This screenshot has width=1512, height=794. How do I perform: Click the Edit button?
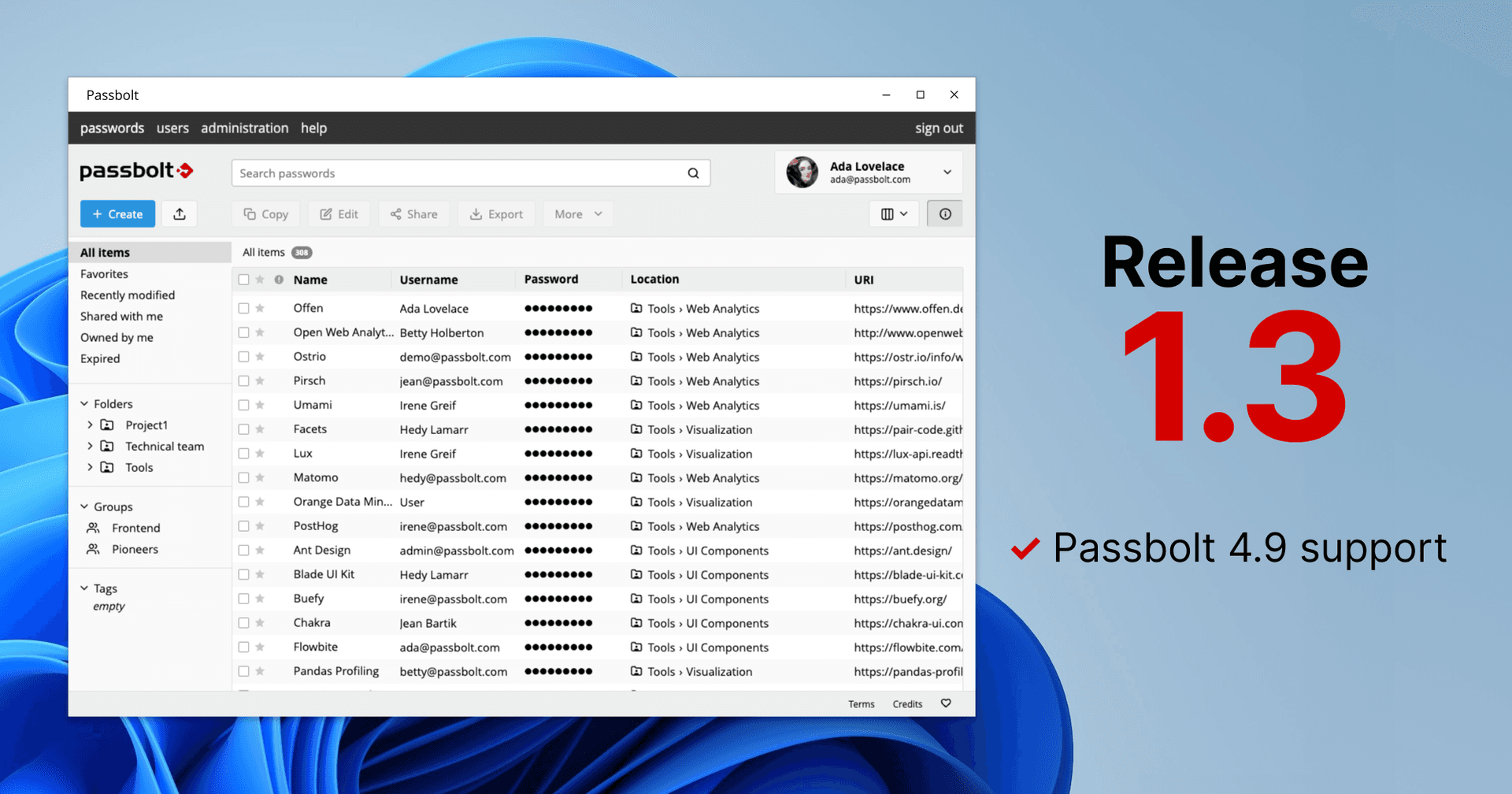click(339, 214)
